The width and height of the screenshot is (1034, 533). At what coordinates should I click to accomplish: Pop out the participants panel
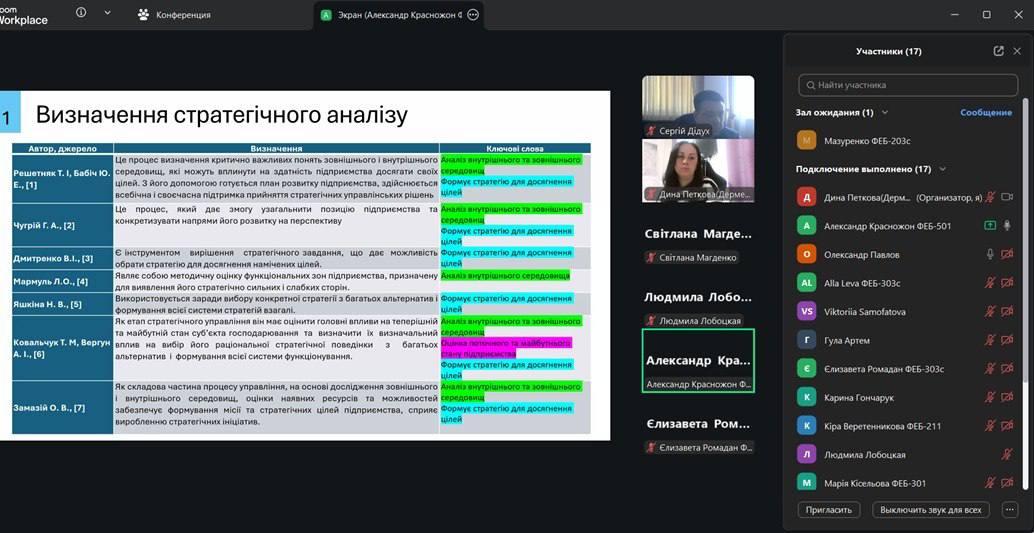(x=998, y=51)
